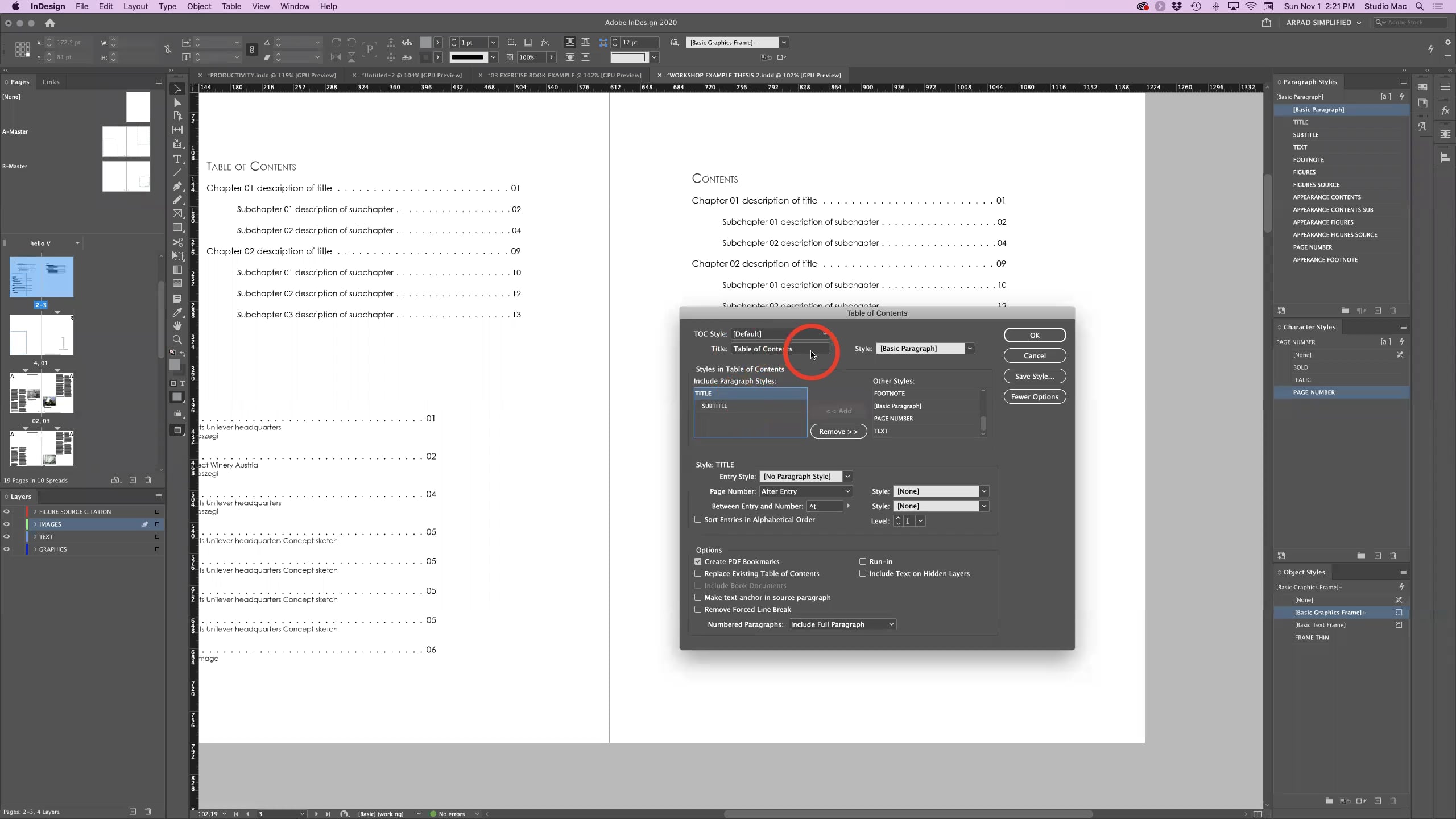1456x819 pixels.
Task: Open the Pages panel icon in right dock
Action: click(1423, 87)
